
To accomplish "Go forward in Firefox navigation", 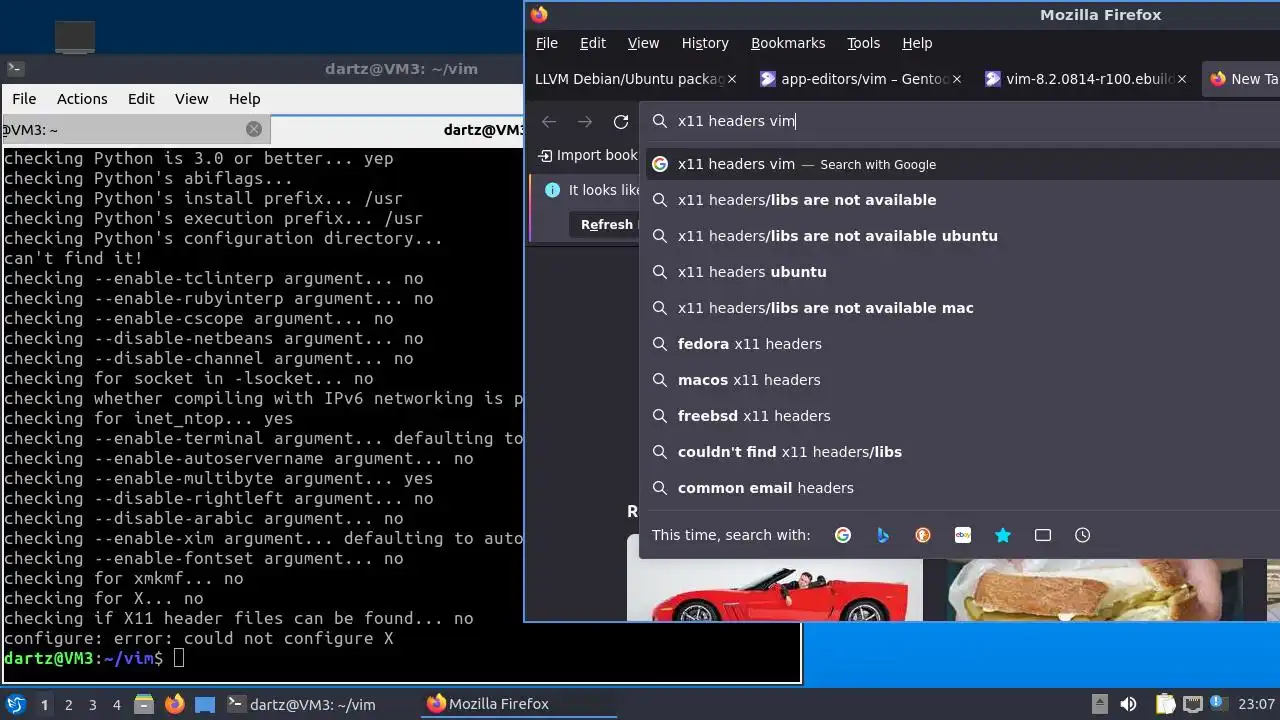I will [585, 121].
